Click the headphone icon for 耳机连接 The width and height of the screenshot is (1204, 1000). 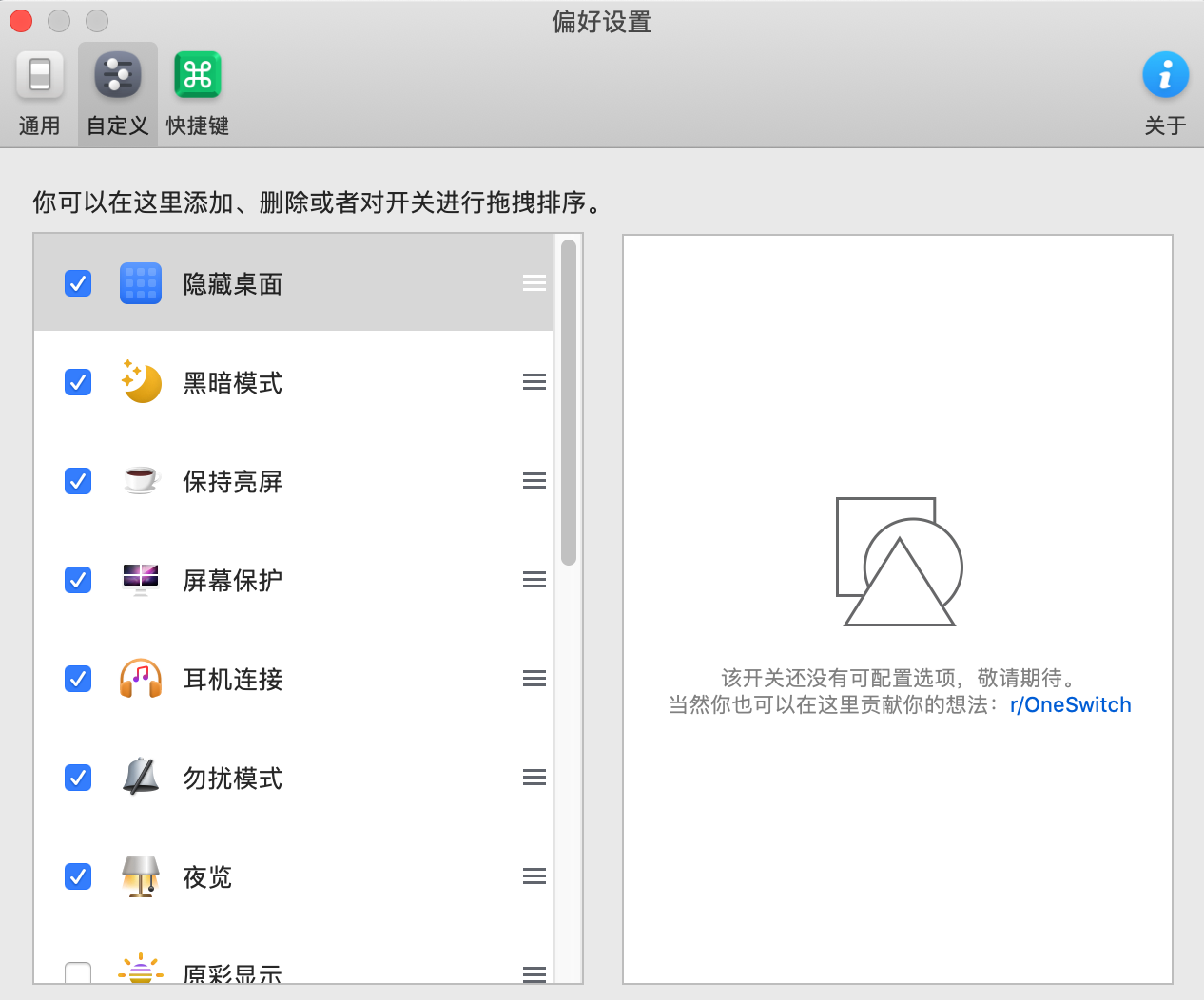point(141,679)
